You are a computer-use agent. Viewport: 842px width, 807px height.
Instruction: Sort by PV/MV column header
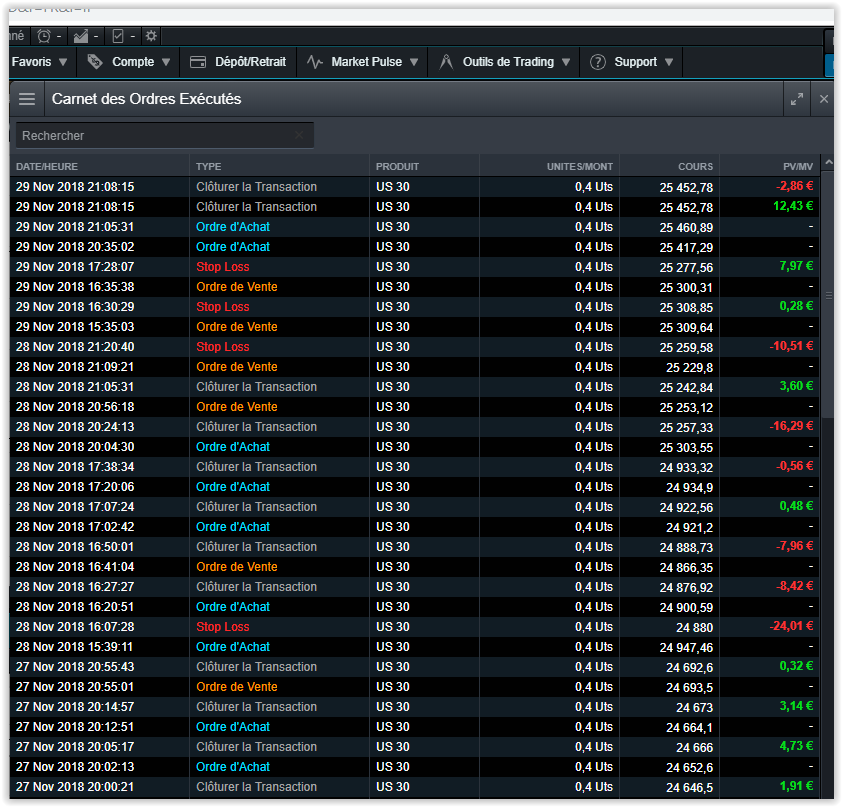(798, 166)
